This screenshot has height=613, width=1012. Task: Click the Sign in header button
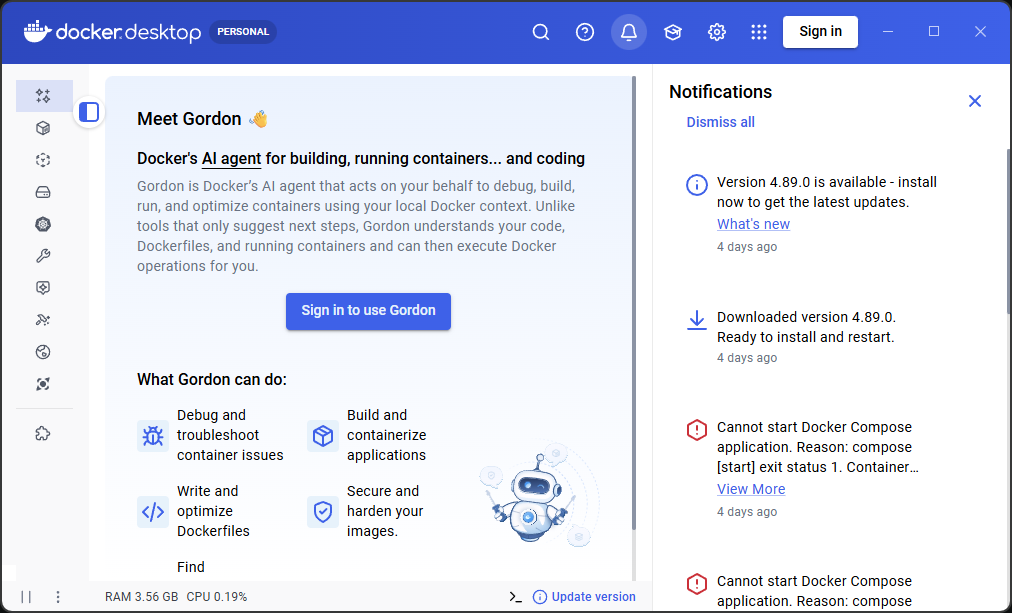click(x=820, y=32)
